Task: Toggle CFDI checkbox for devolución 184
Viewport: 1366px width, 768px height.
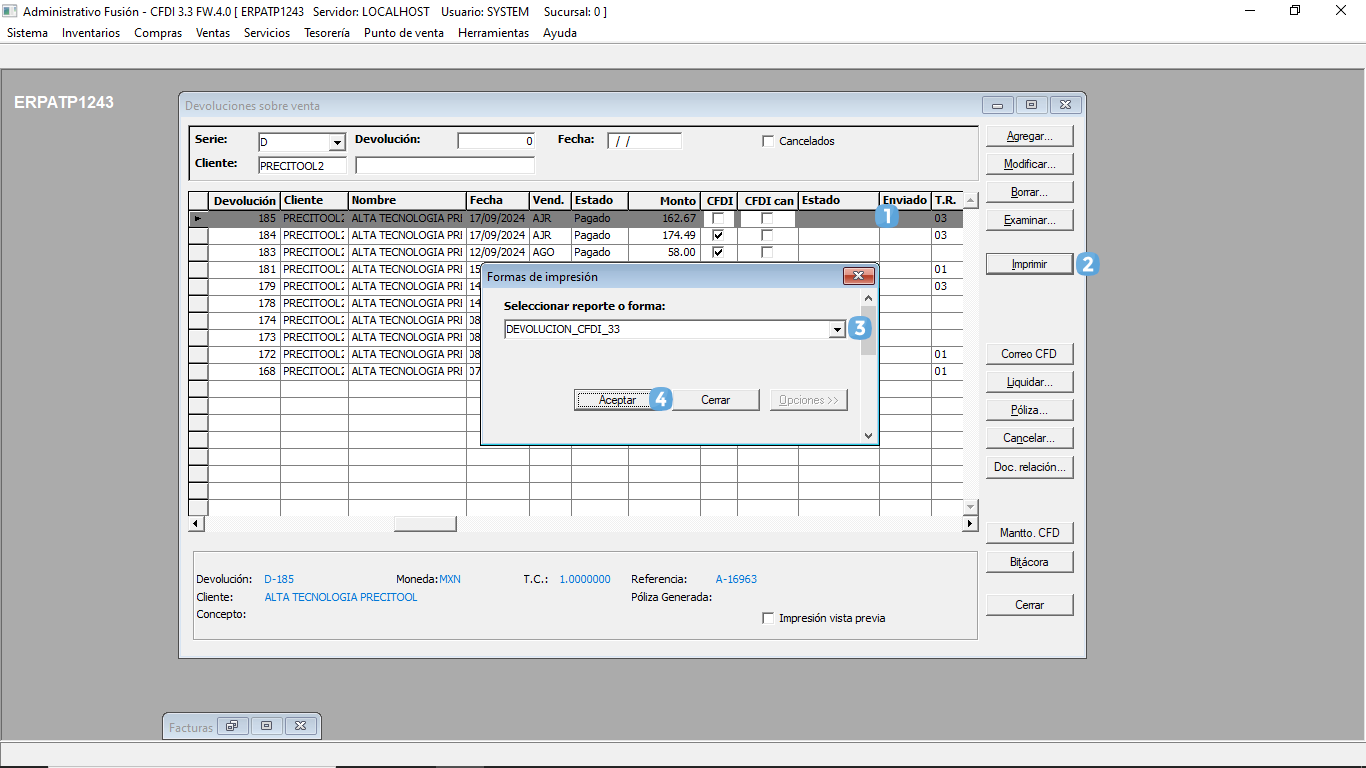Action: tap(718, 235)
